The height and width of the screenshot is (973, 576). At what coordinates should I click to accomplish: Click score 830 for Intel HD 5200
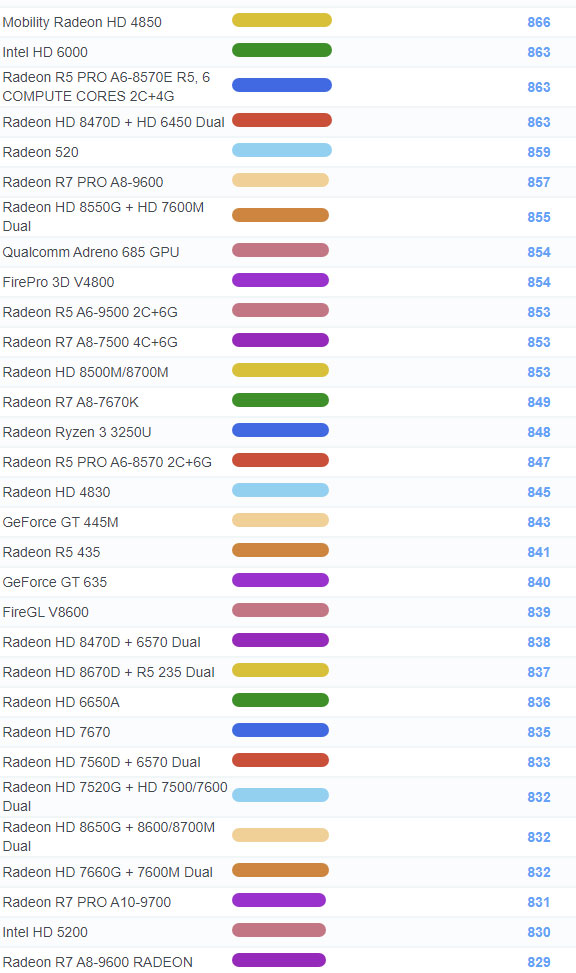pos(539,932)
